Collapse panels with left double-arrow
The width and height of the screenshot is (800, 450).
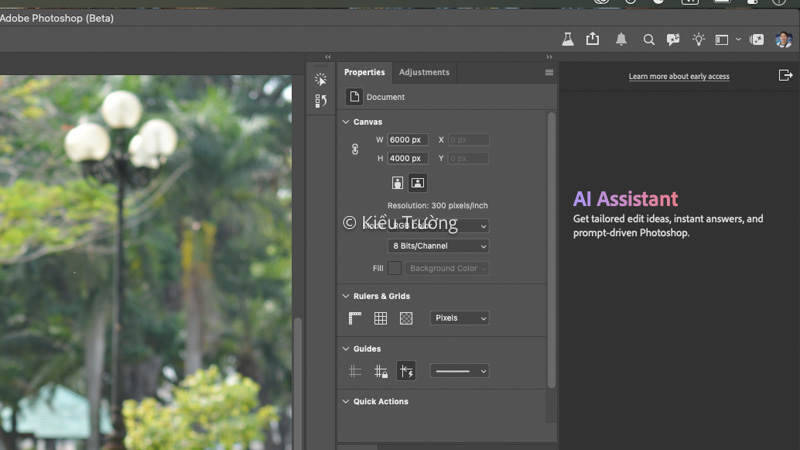[328, 57]
